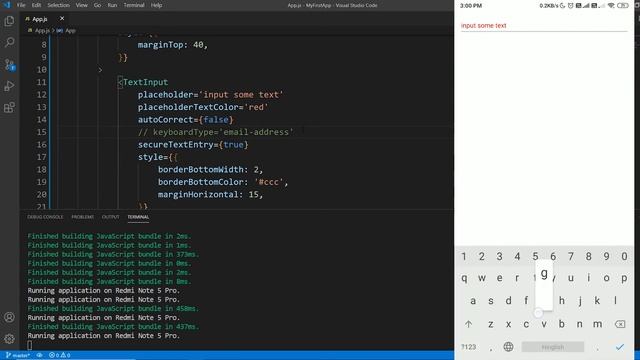The width and height of the screenshot is (640, 360).
Task: Tap the 'd' key on phone keyboard
Action: click(x=508, y=301)
